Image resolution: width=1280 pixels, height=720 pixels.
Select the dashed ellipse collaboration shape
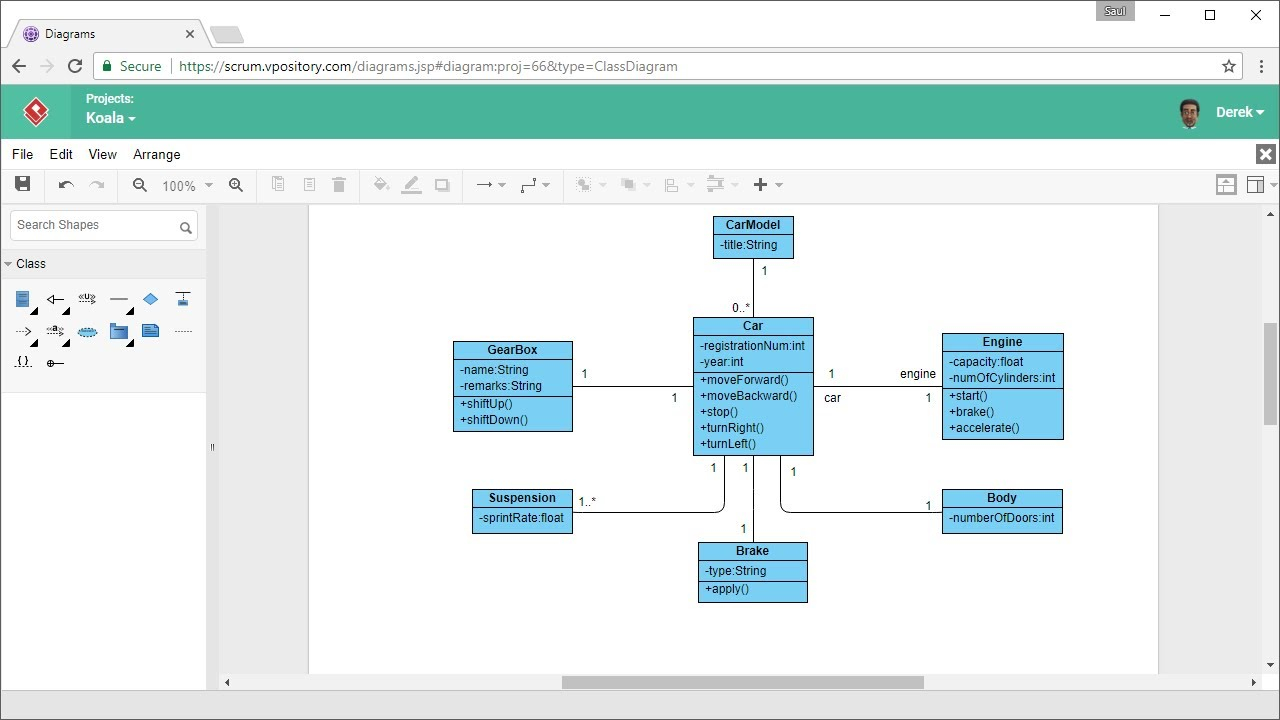click(87, 331)
